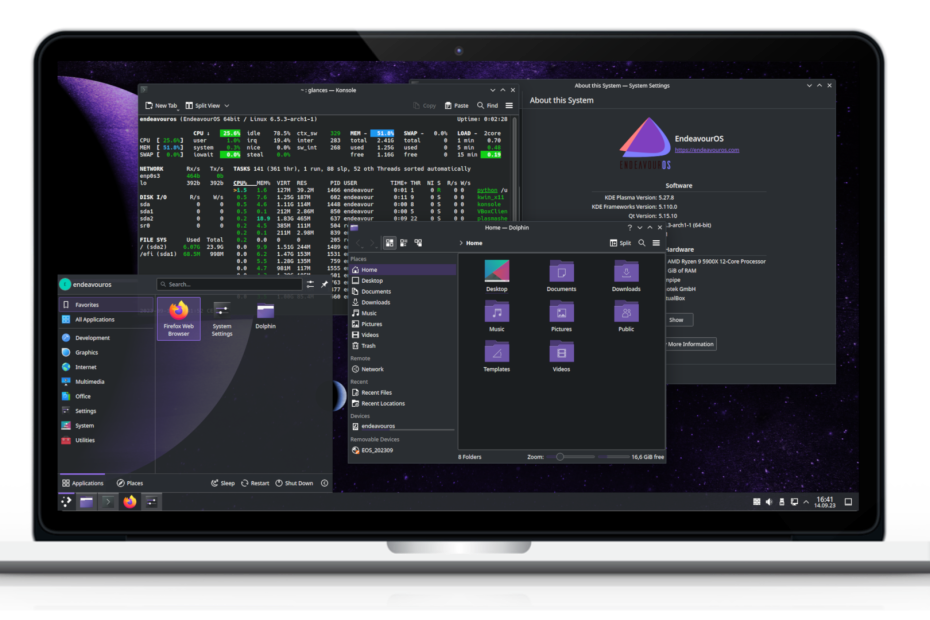Switch to Places tab in launcher
Screen dimensions: 930x620
[130, 483]
